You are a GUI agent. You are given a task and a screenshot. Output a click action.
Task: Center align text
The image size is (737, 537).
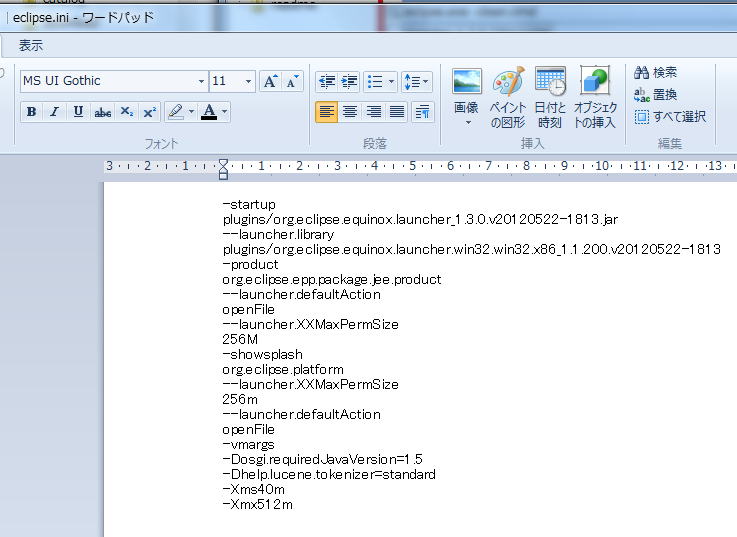(350, 112)
